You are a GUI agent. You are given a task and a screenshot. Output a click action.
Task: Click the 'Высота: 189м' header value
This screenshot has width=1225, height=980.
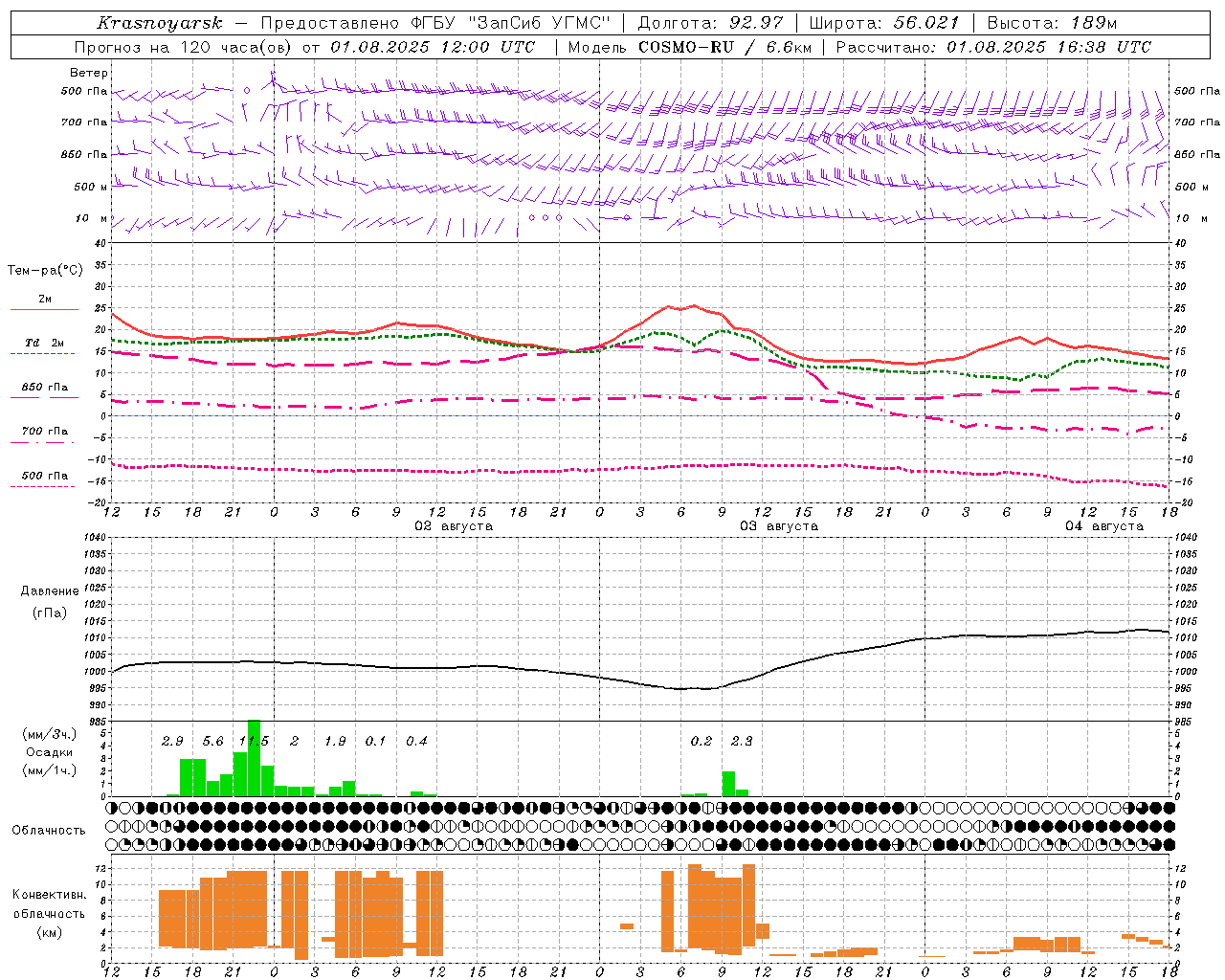(x=1052, y=23)
